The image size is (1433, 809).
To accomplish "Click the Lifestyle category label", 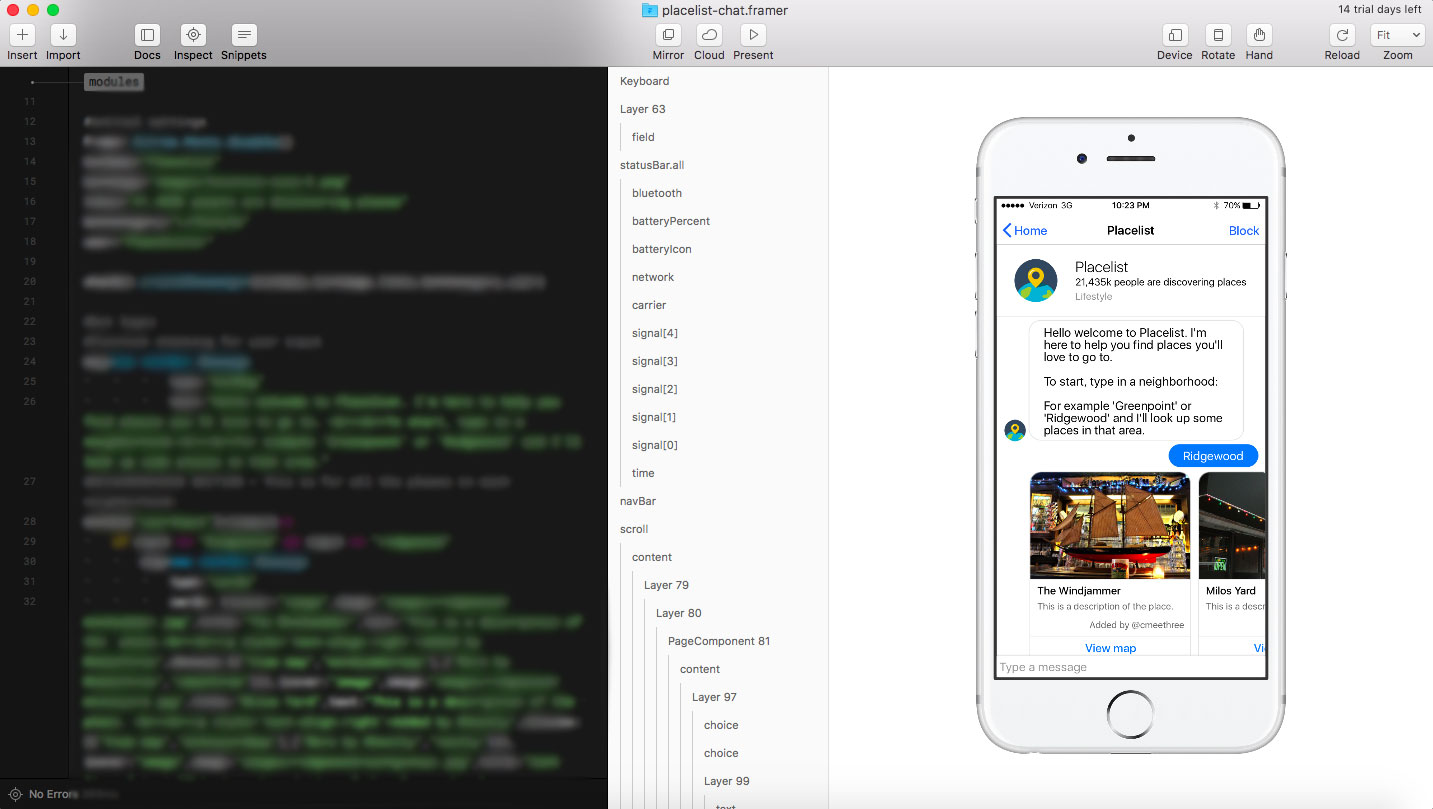I will click(1093, 297).
